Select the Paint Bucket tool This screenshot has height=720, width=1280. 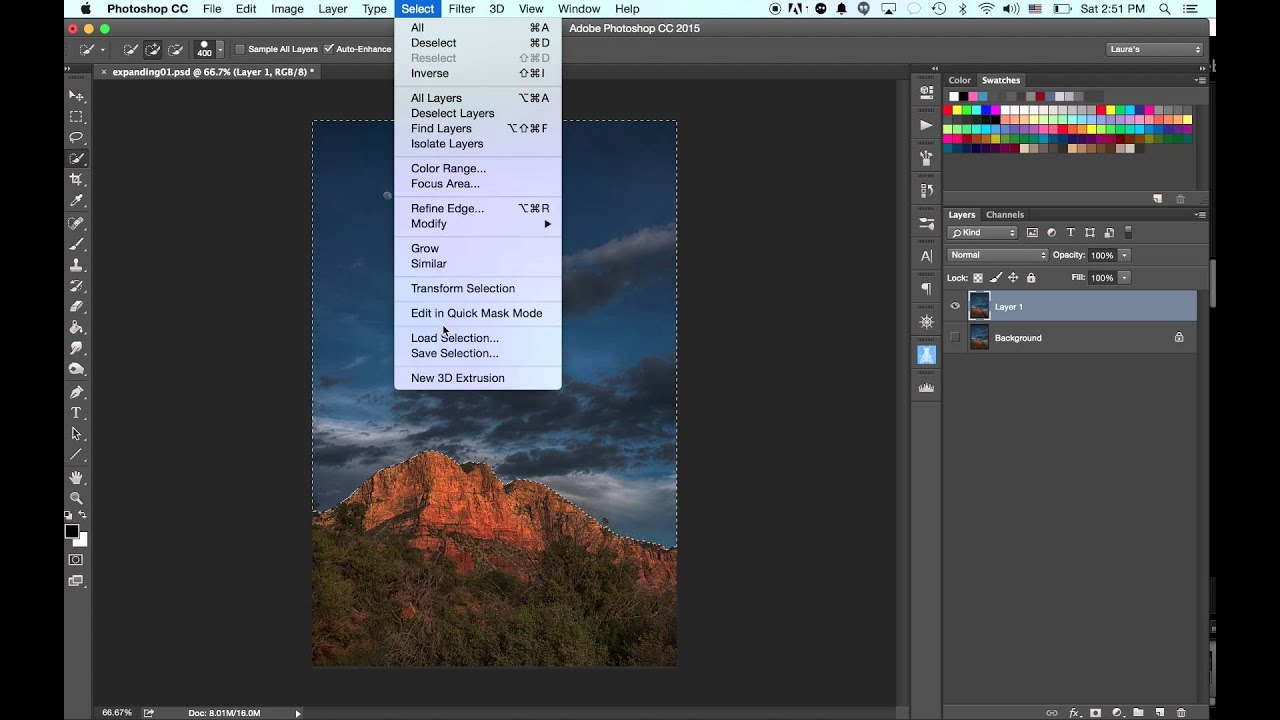coord(76,327)
